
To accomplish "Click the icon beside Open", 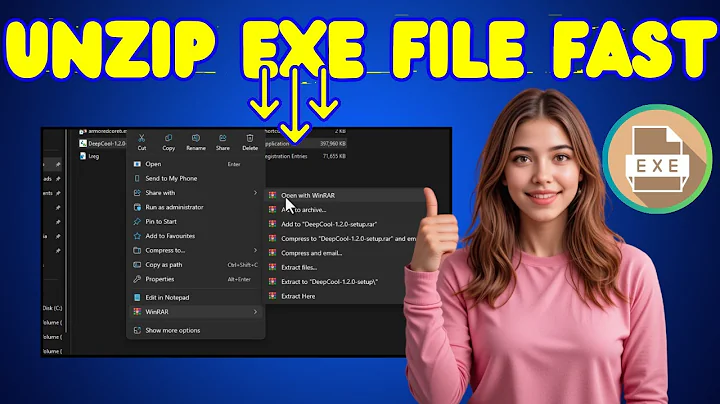I will coord(137,164).
